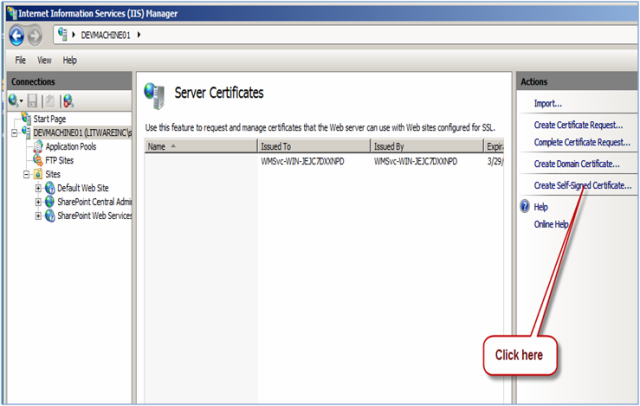Click the IIS Manager title bar icon
Image resolution: width=640 pixels, height=406 pixels.
(12, 13)
